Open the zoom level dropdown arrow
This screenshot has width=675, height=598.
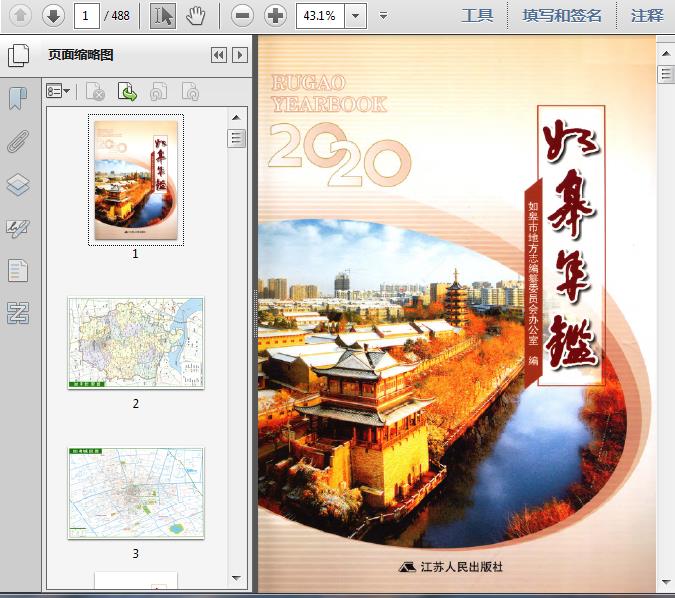click(x=356, y=16)
